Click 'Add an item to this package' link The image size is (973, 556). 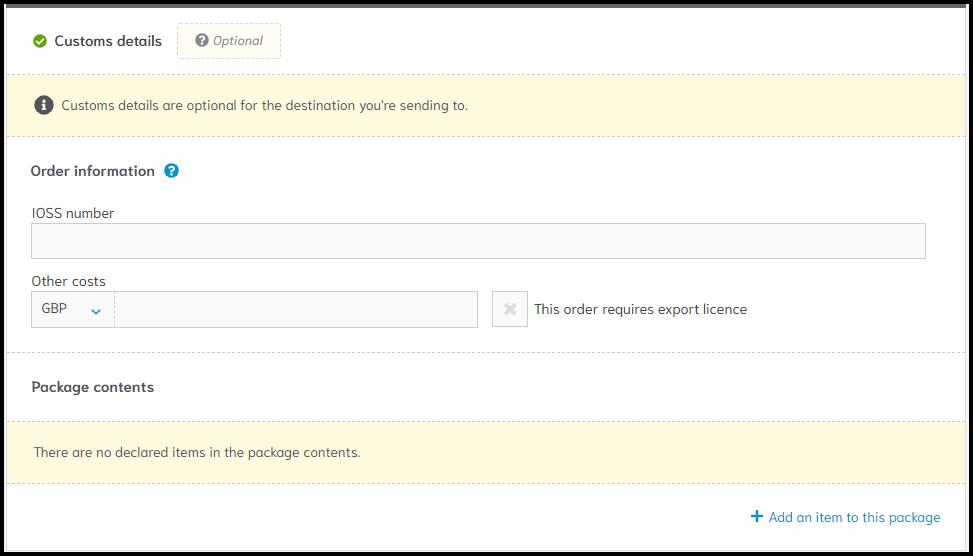pos(854,517)
